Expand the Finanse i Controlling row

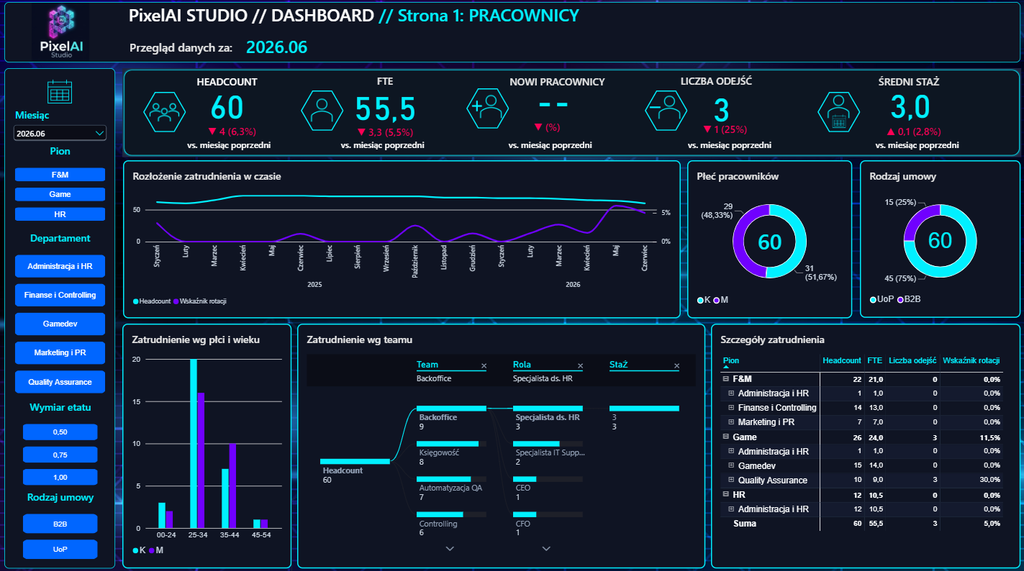731,408
